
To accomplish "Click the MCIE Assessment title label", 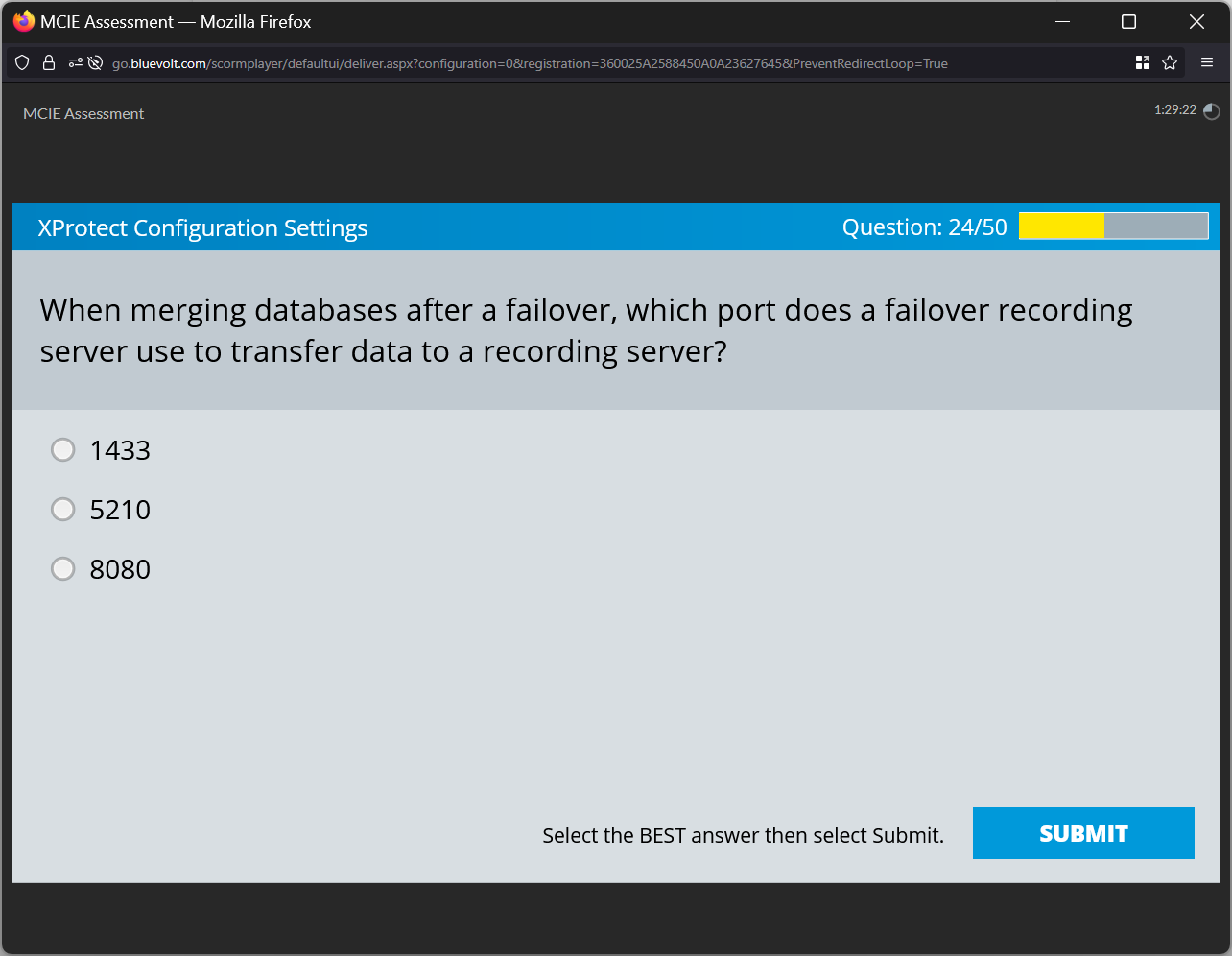I will pyautogui.click(x=83, y=113).
